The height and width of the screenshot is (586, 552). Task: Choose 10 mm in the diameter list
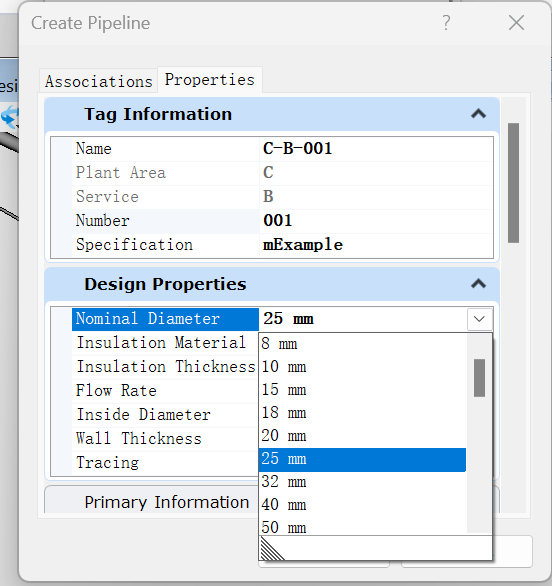pyautogui.click(x=363, y=367)
